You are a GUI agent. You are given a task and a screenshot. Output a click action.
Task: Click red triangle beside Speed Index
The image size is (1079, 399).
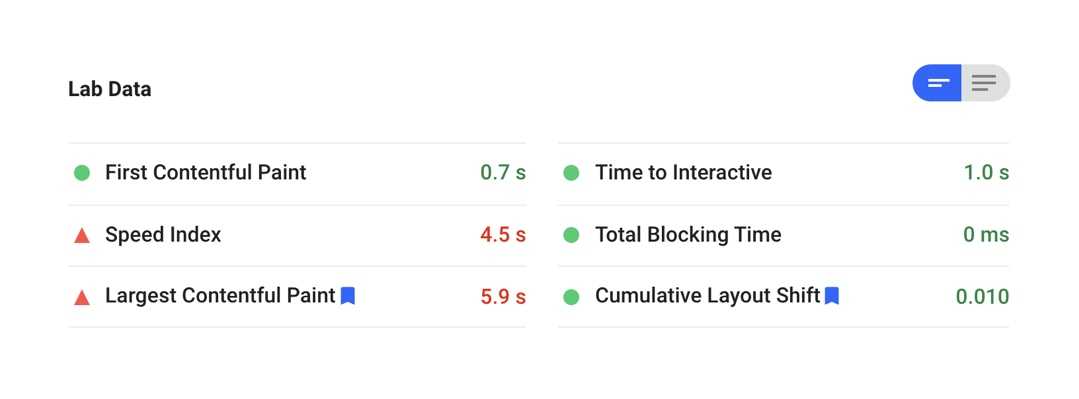point(82,235)
